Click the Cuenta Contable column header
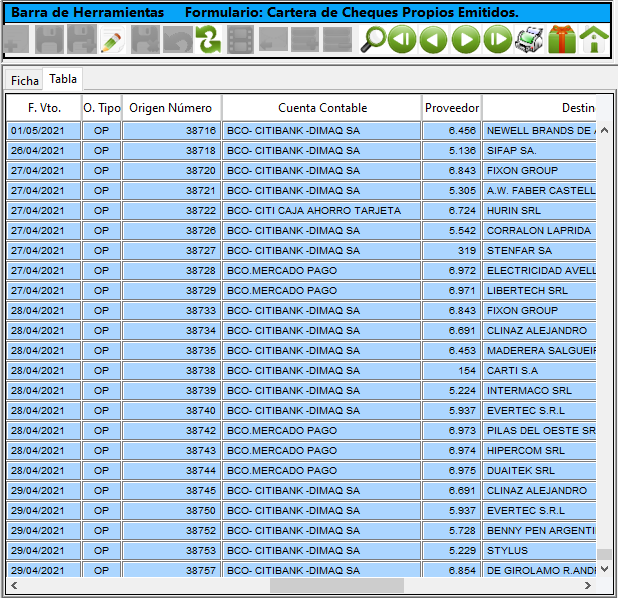Viewport: 618px width, 598px height. pos(322,108)
